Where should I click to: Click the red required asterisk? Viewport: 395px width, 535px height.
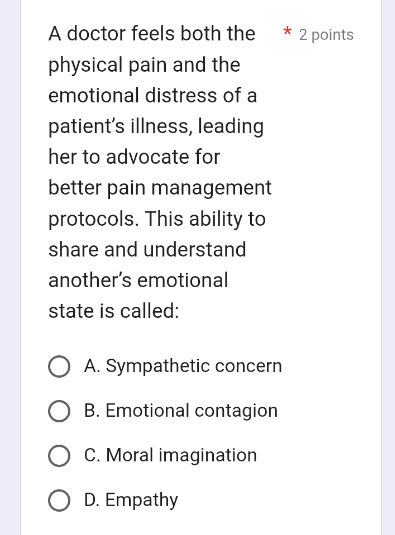coord(287,32)
